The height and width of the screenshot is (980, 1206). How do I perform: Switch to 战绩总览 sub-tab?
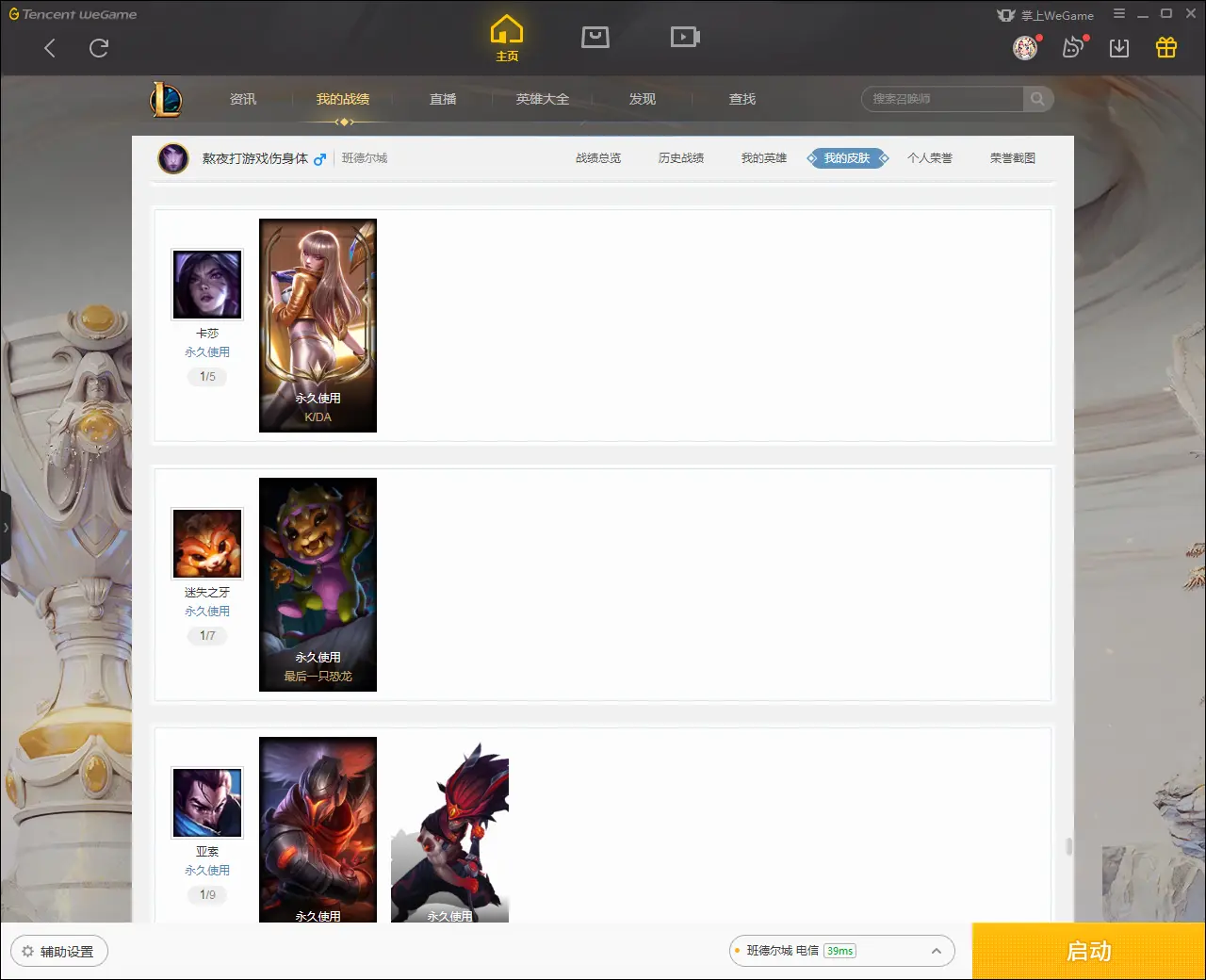(x=598, y=158)
